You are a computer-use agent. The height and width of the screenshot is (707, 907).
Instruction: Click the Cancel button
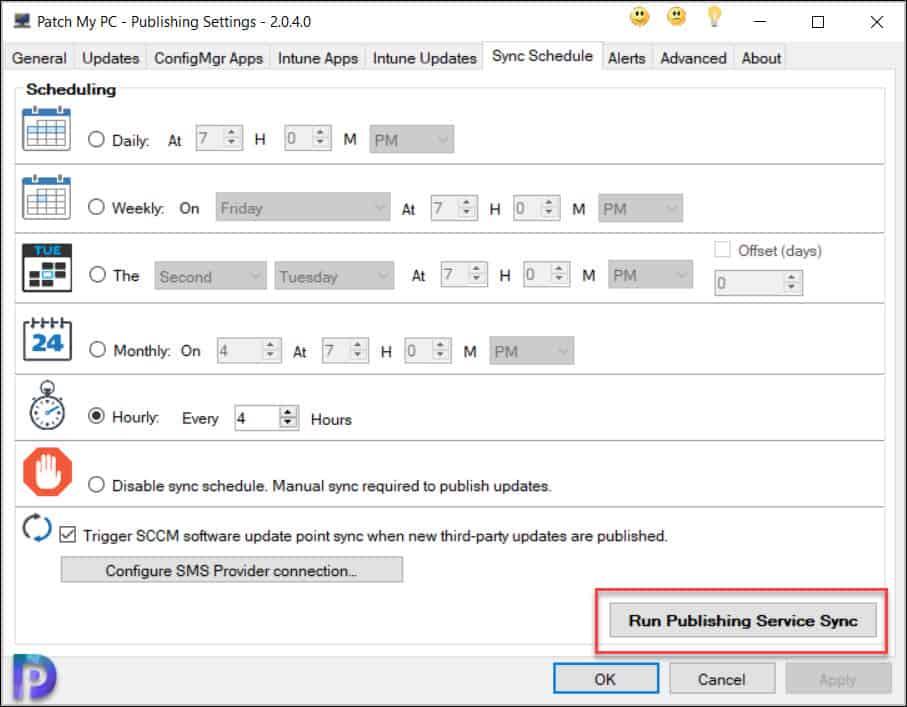(722, 679)
